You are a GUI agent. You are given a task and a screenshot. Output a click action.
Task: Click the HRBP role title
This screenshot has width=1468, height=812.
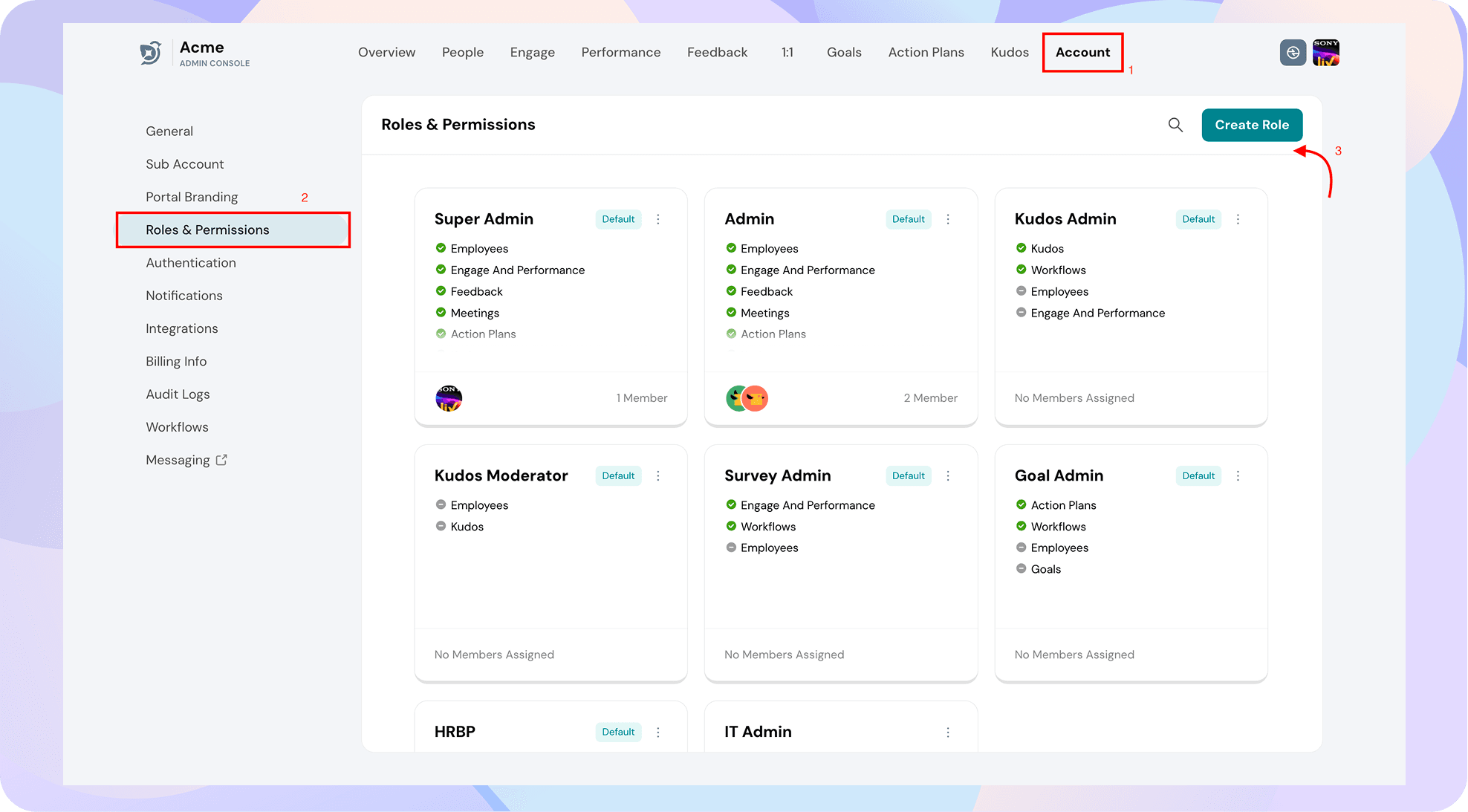click(x=455, y=732)
